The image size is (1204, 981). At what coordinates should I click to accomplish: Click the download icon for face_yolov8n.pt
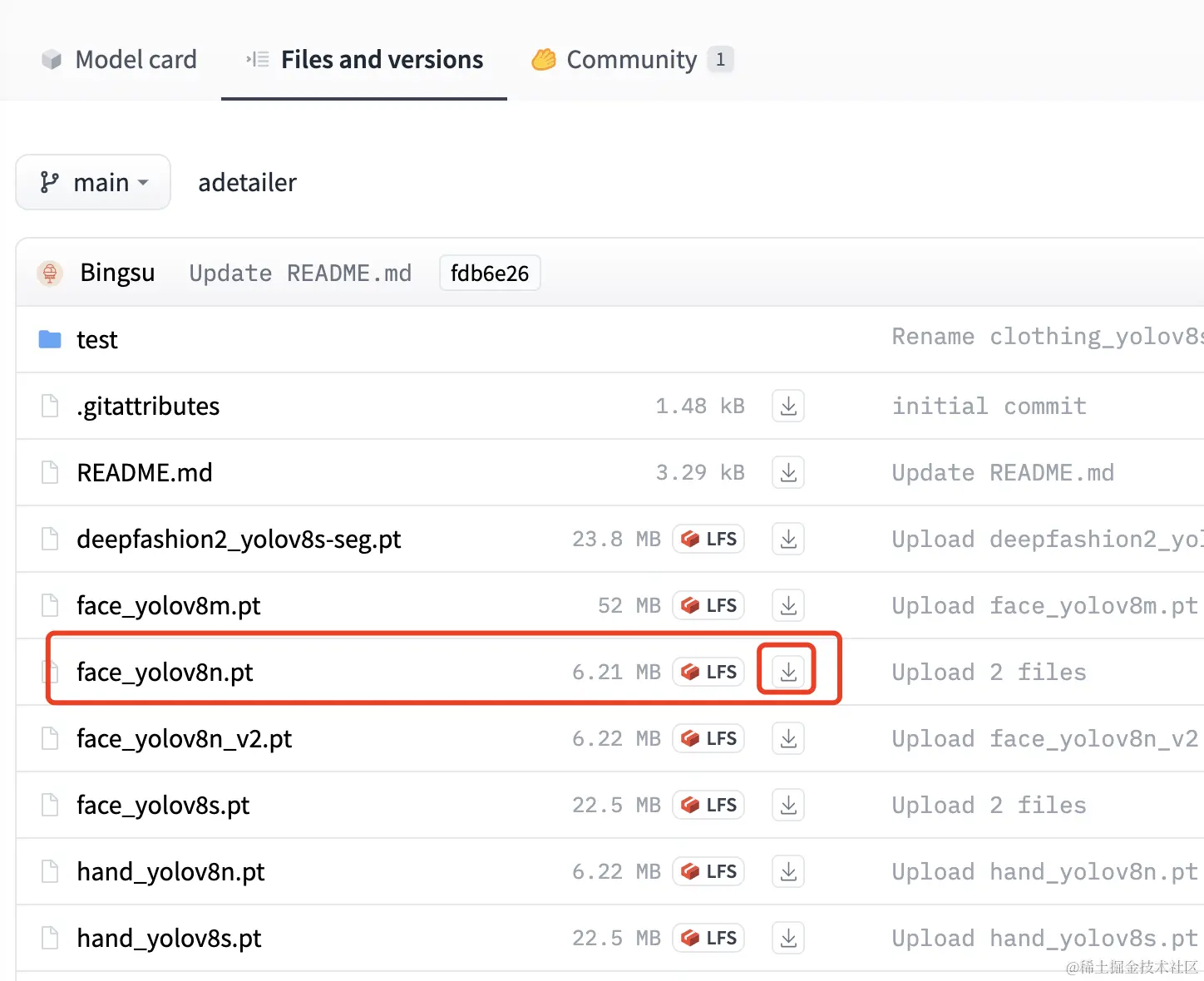(x=788, y=672)
